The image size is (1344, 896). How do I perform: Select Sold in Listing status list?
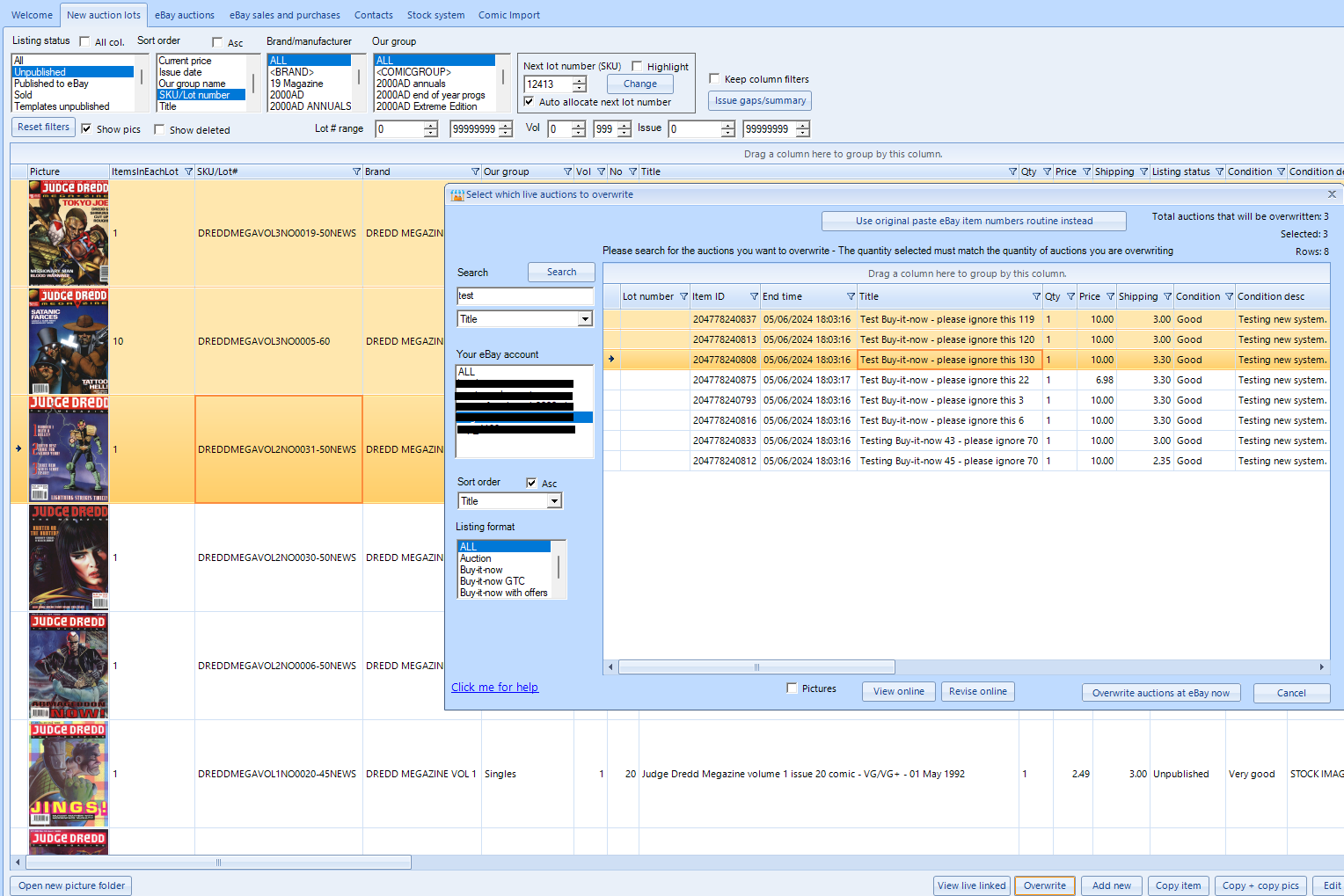(23, 95)
